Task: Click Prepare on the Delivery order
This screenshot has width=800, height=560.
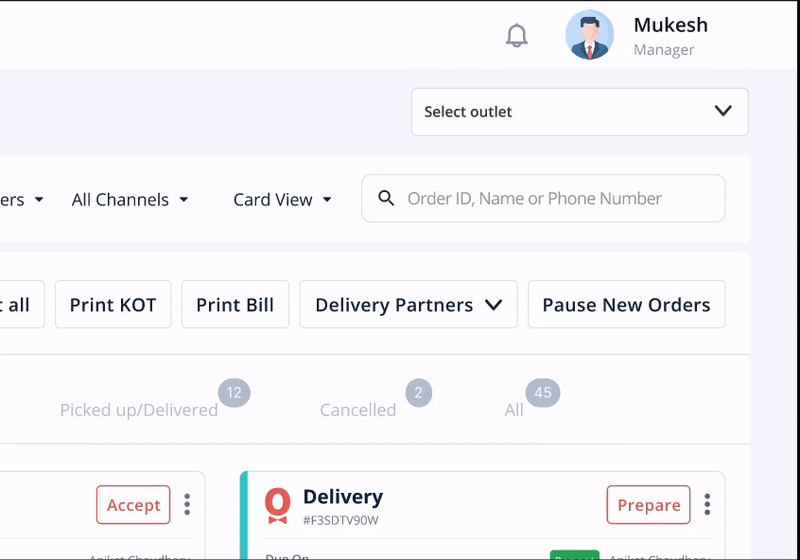Action: (x=648, y=505)
